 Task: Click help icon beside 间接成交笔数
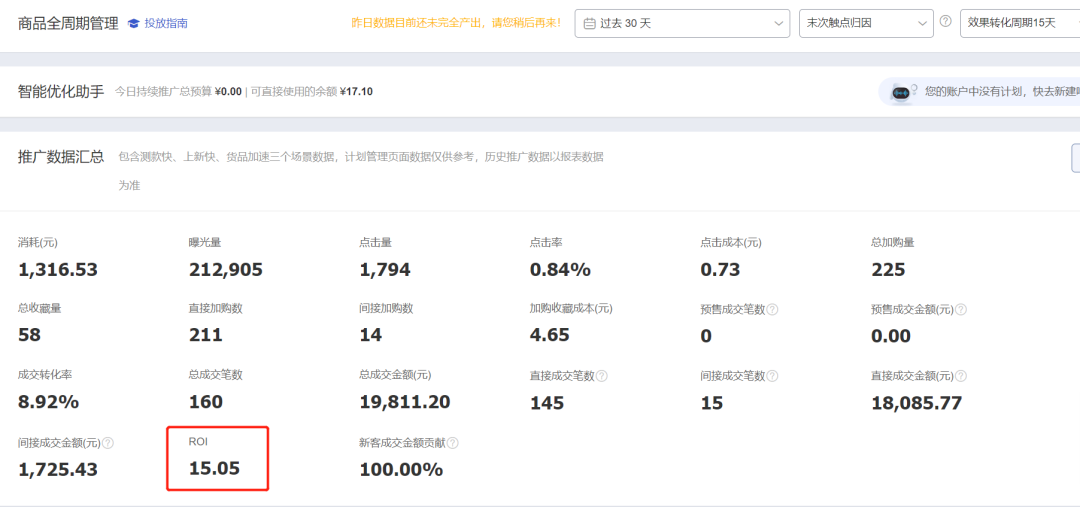tap(772, 376)
